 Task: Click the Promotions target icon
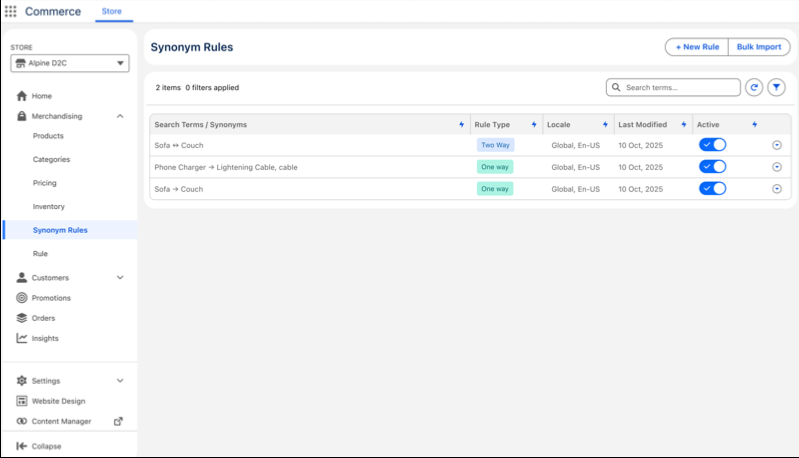click(x=21, y=298)
